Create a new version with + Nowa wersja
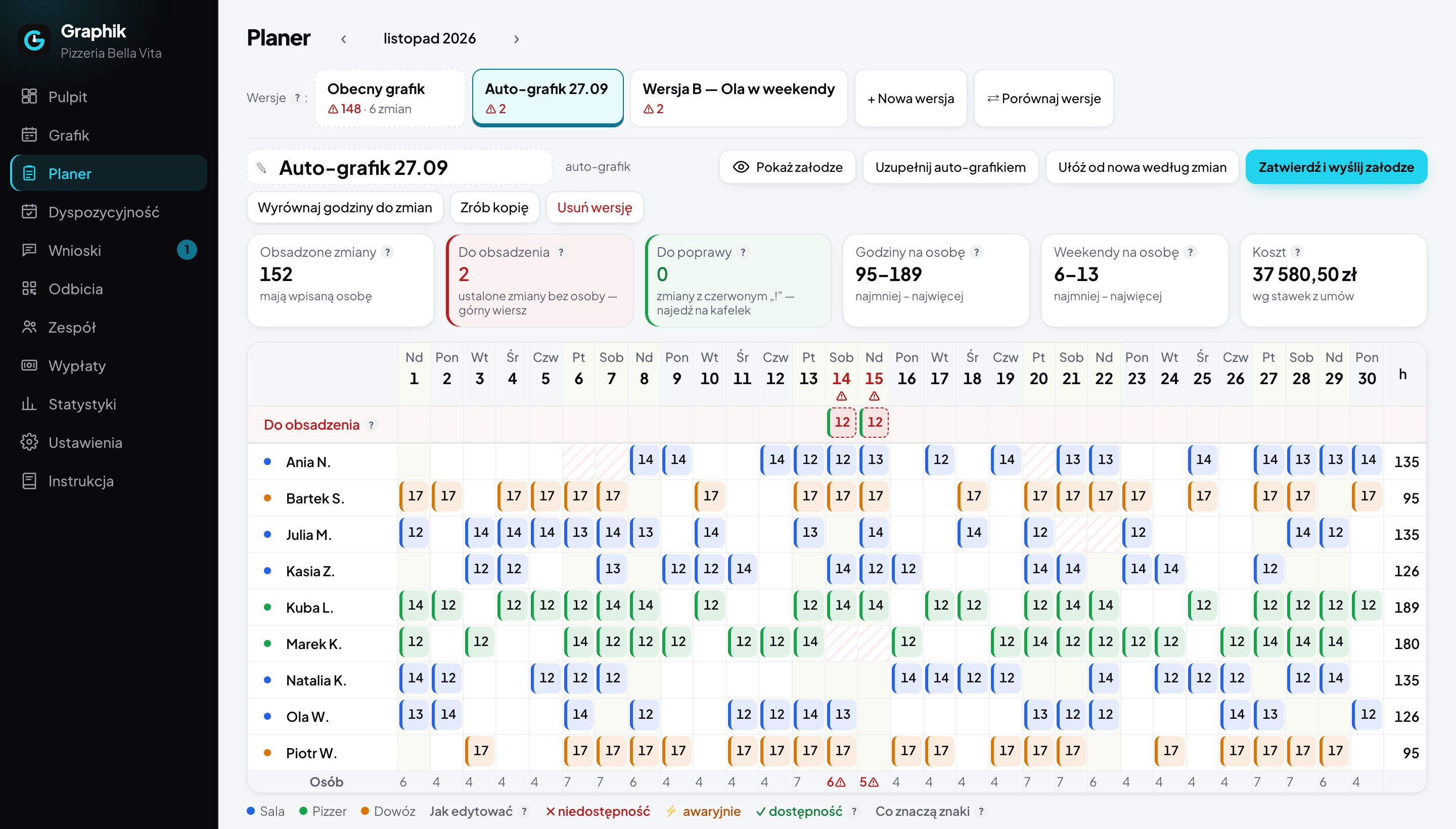The image size is (1456, 829). pyautogui.click(x=911, y=98)
